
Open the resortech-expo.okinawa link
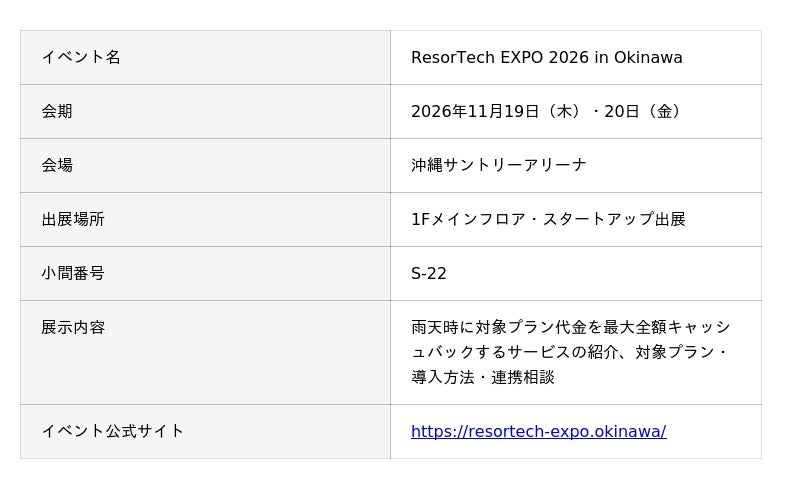[x=538, y=432]
